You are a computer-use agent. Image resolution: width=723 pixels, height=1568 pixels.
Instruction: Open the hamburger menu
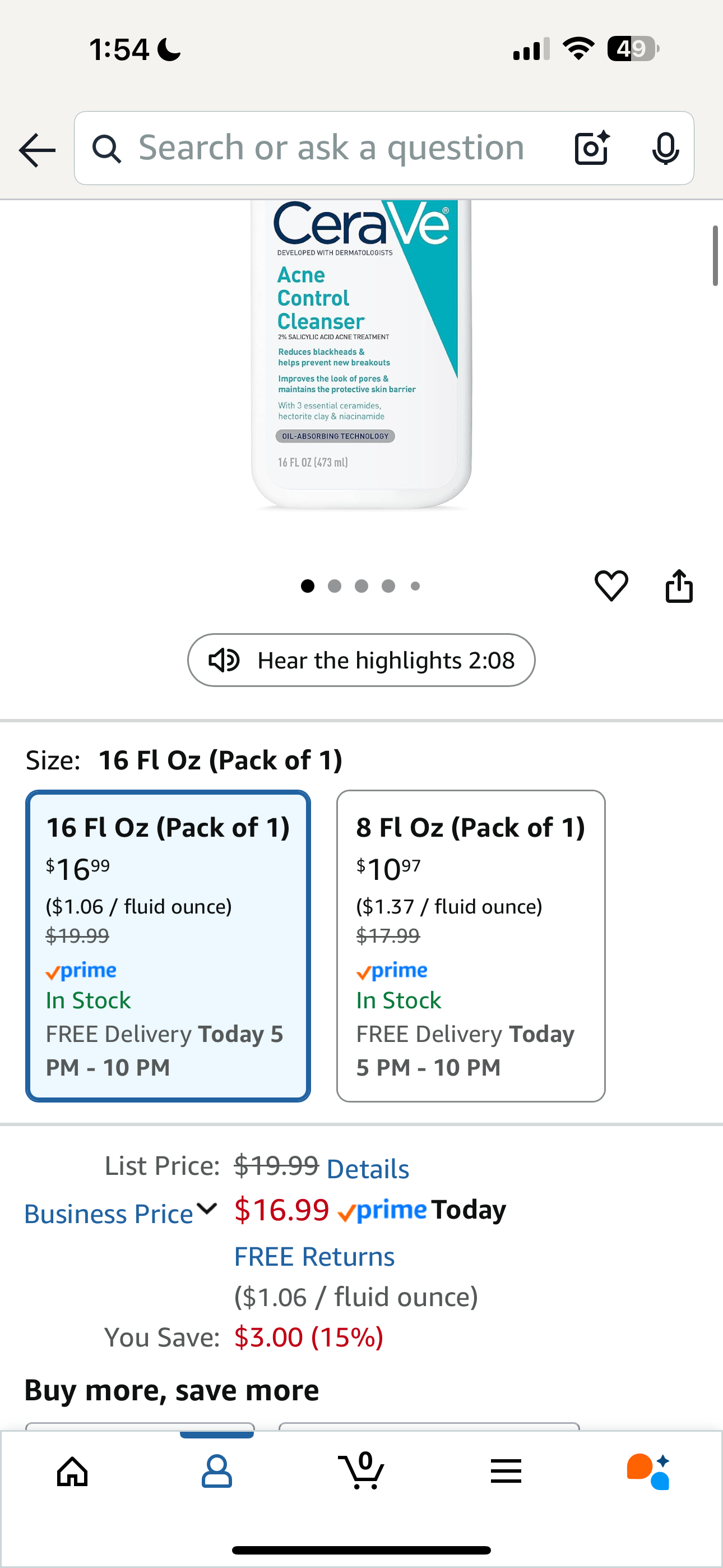(506, 1471)
